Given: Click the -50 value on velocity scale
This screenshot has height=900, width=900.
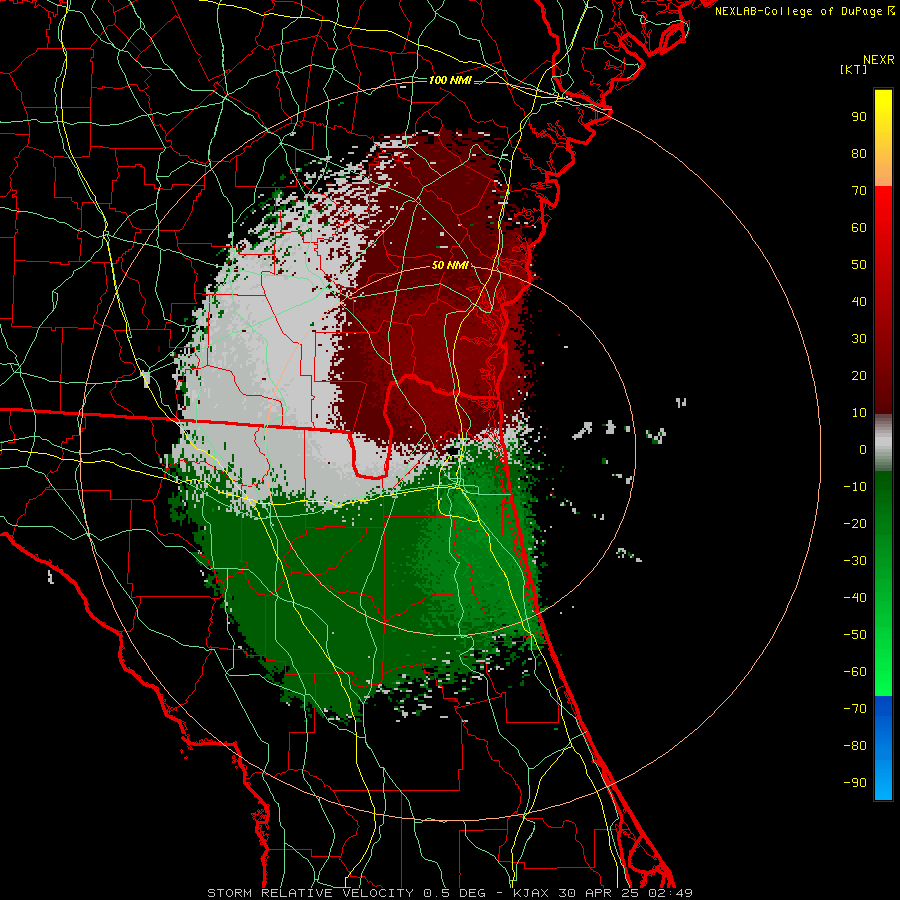Looking at the screenshot, I should pyautogui.click(x=855, y=635).
